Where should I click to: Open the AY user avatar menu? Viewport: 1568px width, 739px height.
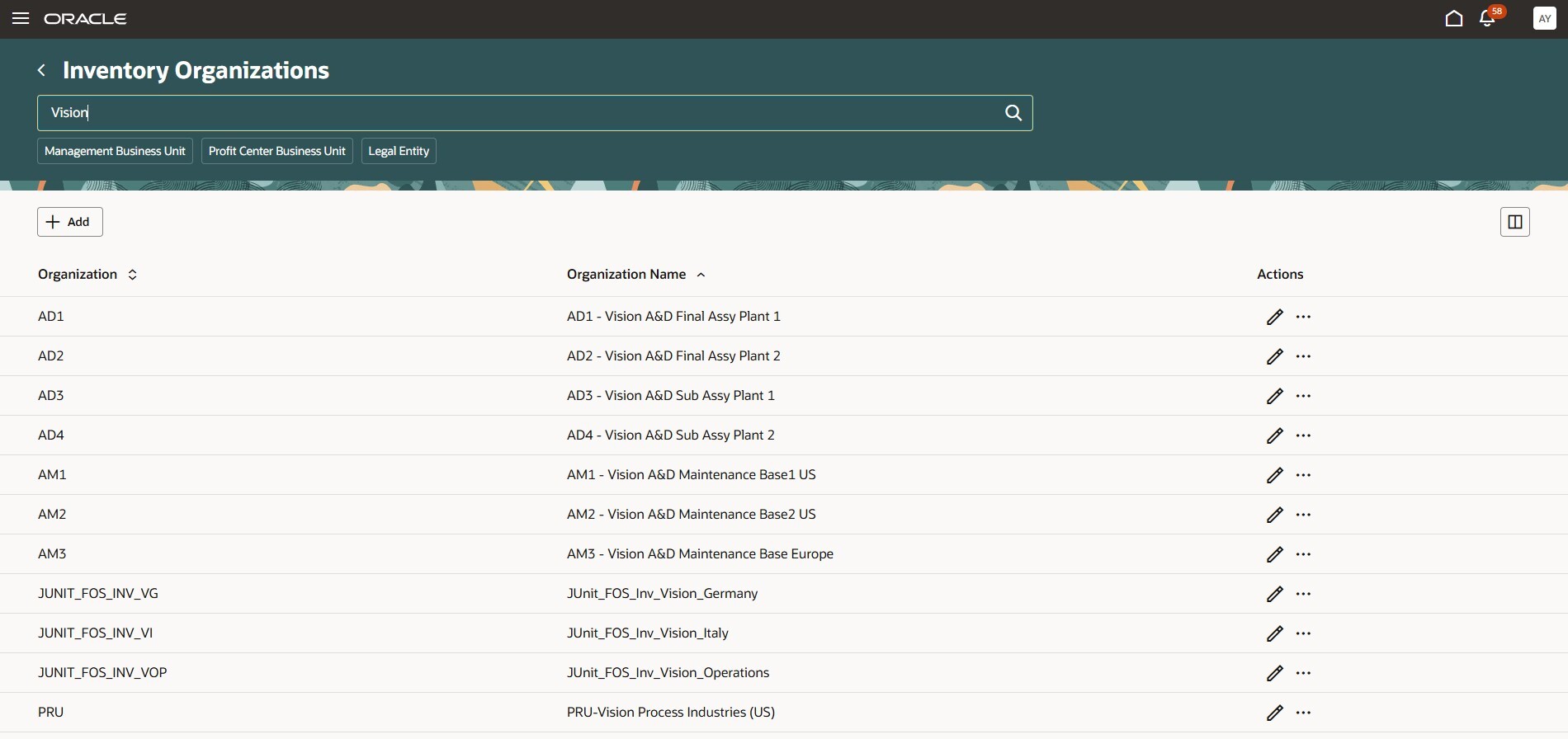[x=1544, y=18]
